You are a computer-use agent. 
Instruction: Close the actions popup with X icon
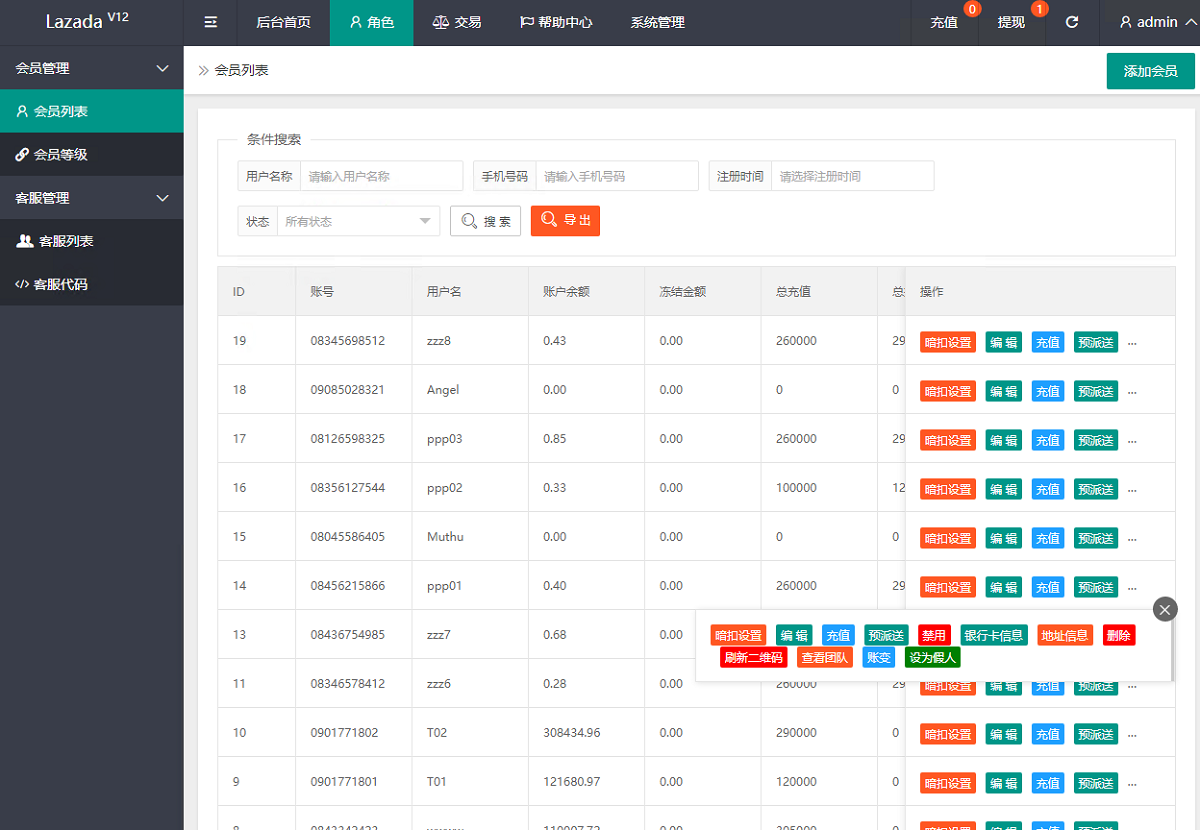[x=1165, y=609]
